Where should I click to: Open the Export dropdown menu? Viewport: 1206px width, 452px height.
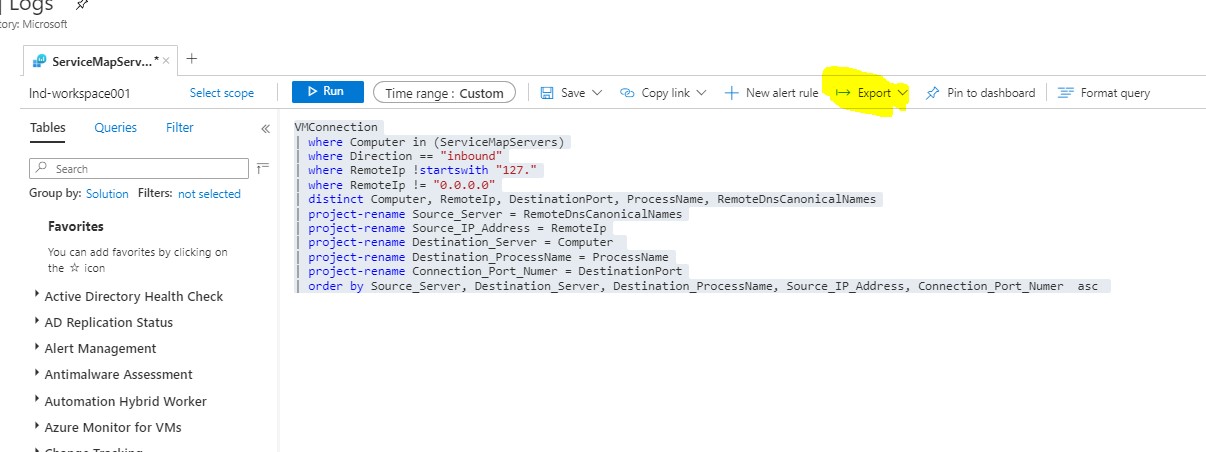pyautogui.click(x=872, y=93)
